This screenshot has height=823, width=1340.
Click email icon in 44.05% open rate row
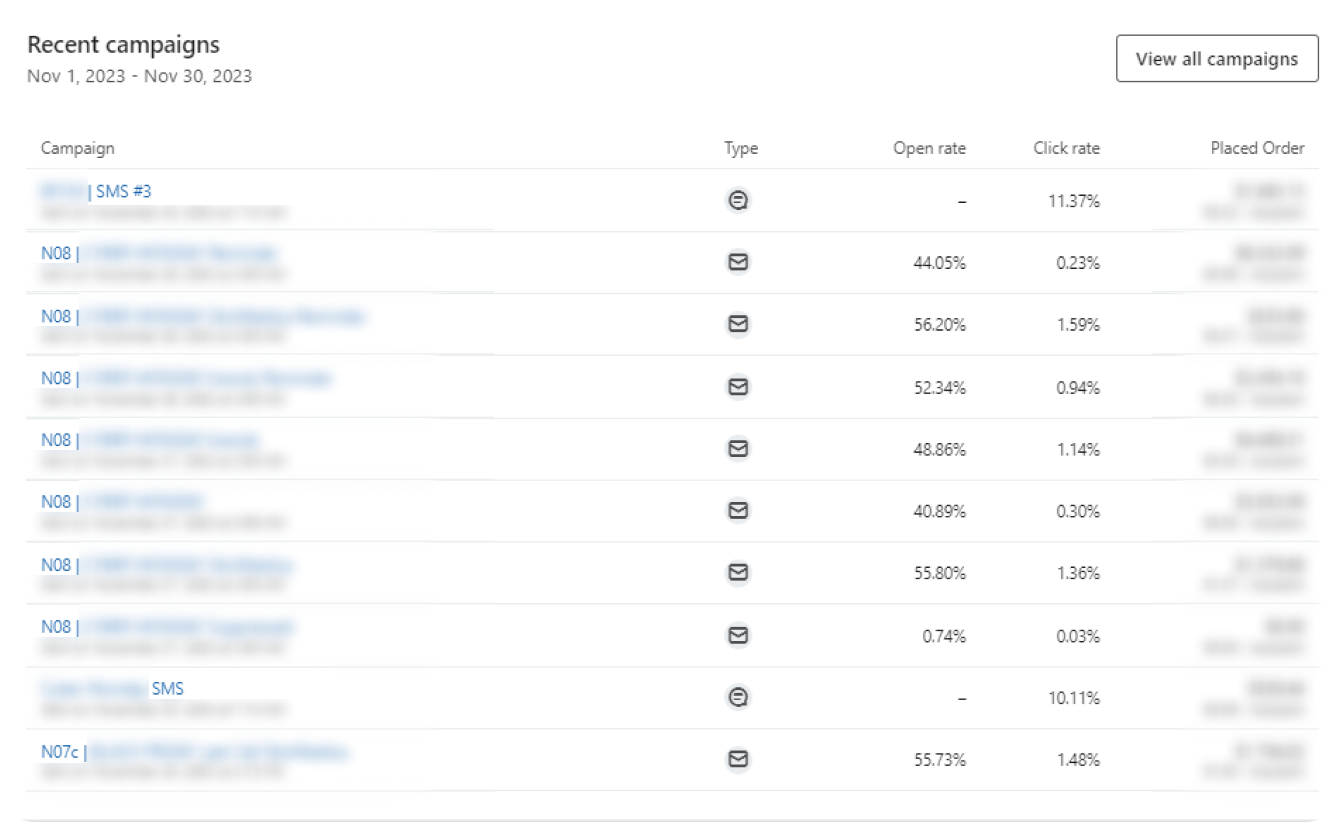(738, 262)
